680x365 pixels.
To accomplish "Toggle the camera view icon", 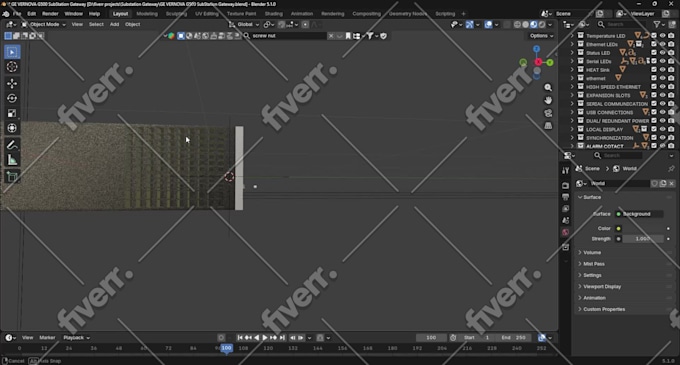I will 548,113.
